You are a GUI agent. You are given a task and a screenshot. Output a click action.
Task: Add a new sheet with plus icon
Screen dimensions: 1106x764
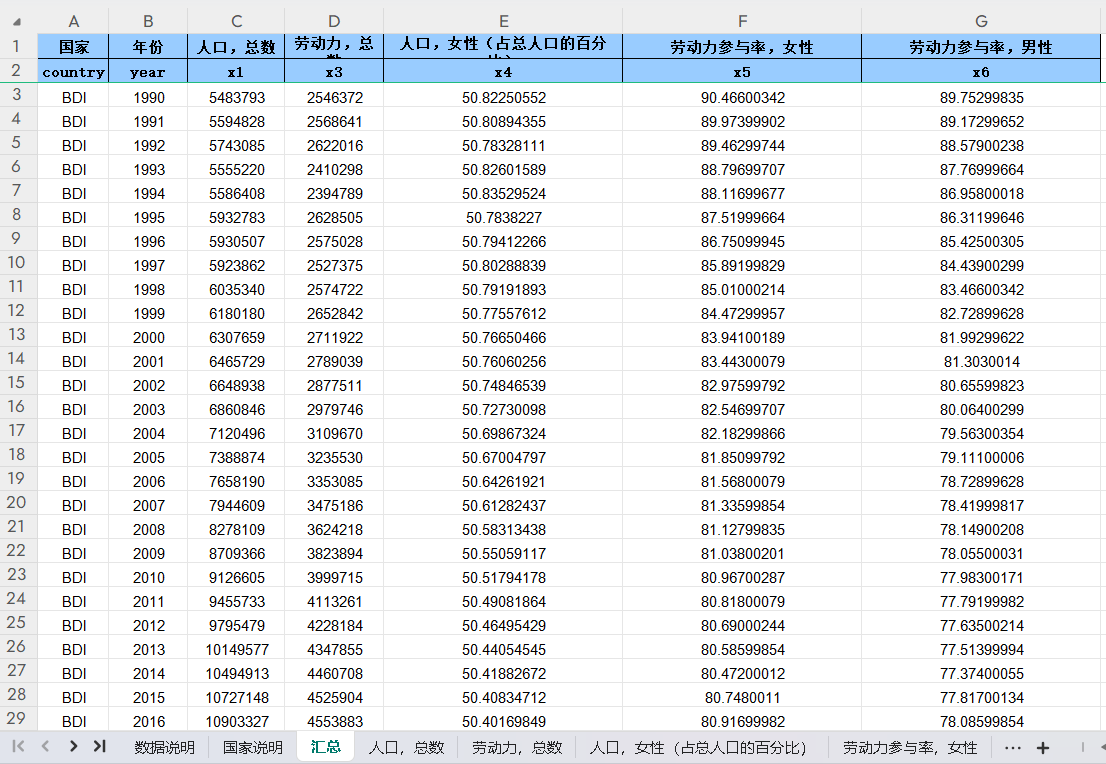pyautogui.click(x=1043, y=748)
